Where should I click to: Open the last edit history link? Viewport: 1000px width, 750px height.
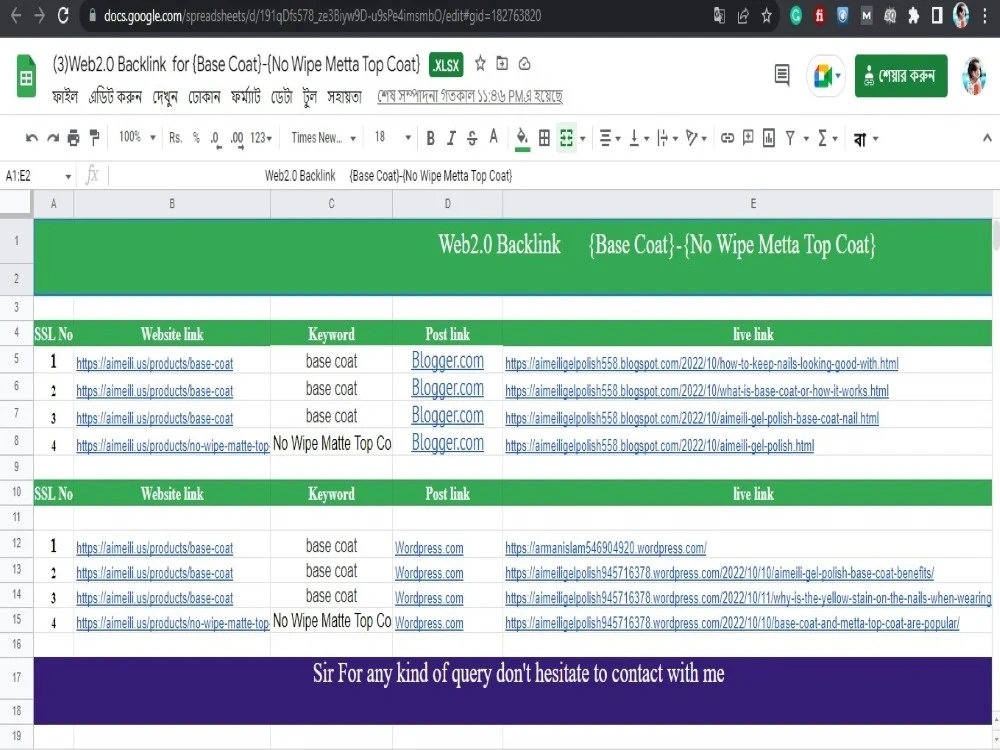(x=470, y=96)
